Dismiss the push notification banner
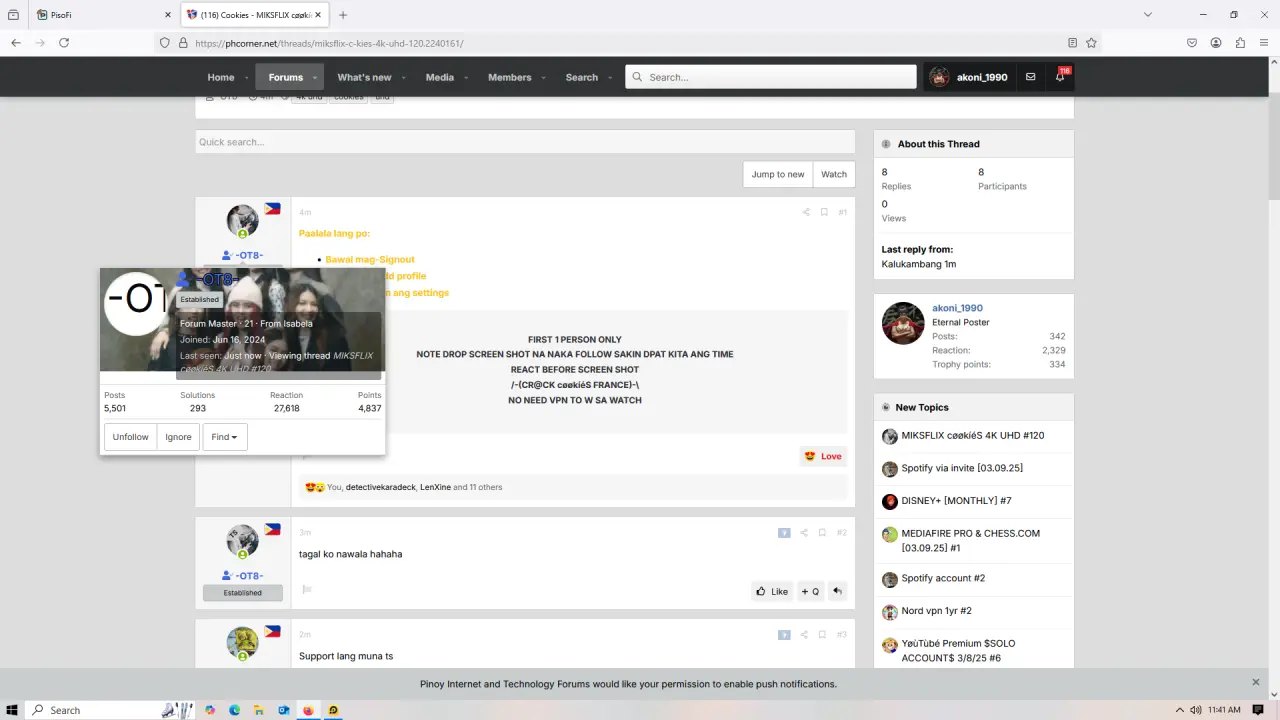Viewport: 1280px width, 720px height. coord(1256,682)
